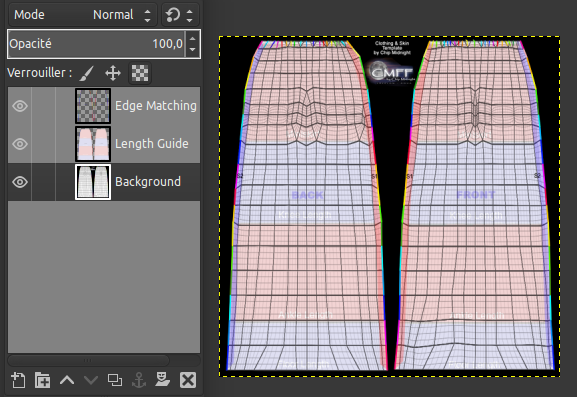
Task: Click the BACK label on the canvas
Action: tap(307, 195)
